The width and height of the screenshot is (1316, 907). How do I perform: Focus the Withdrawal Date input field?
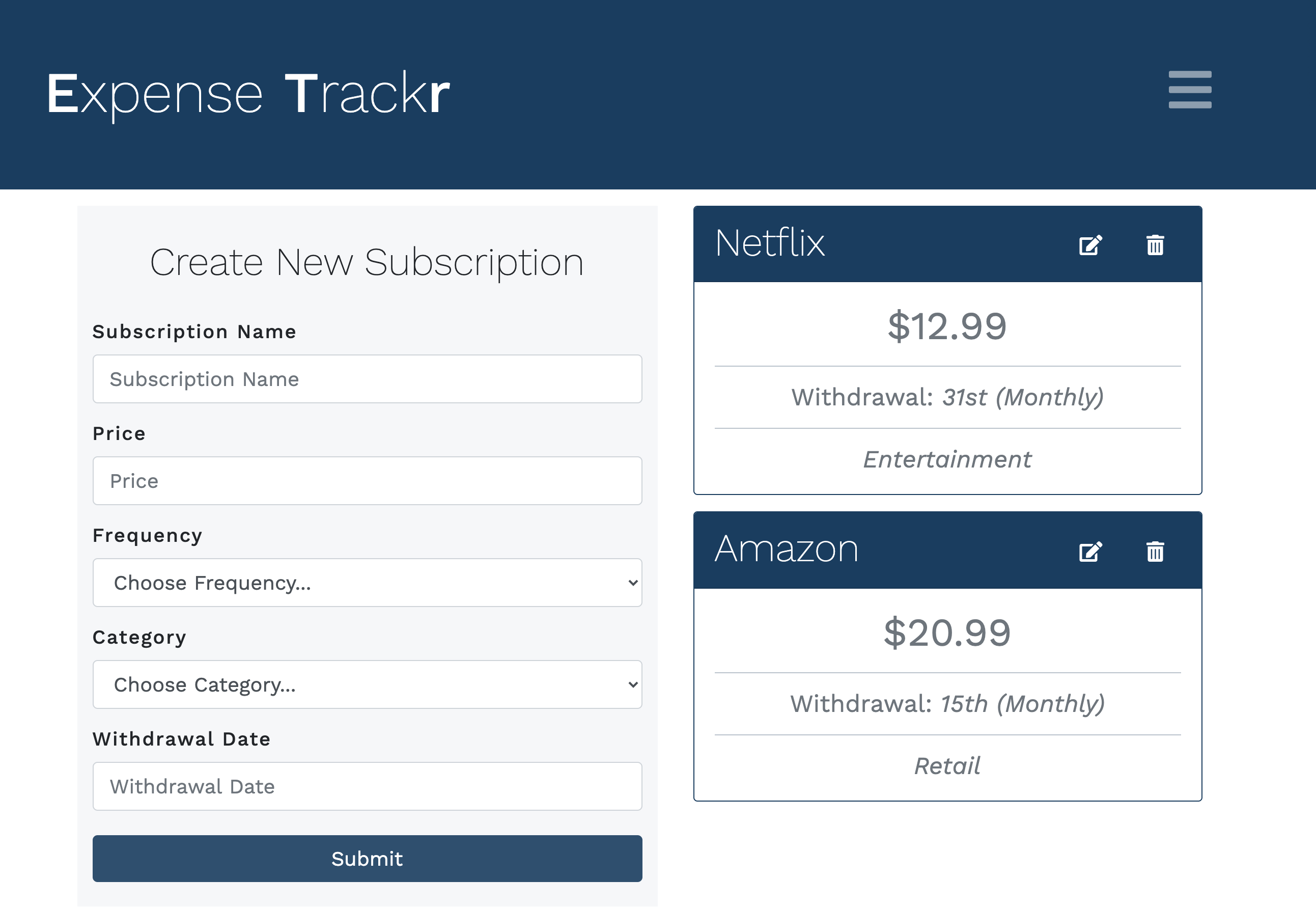pos(368,786)
